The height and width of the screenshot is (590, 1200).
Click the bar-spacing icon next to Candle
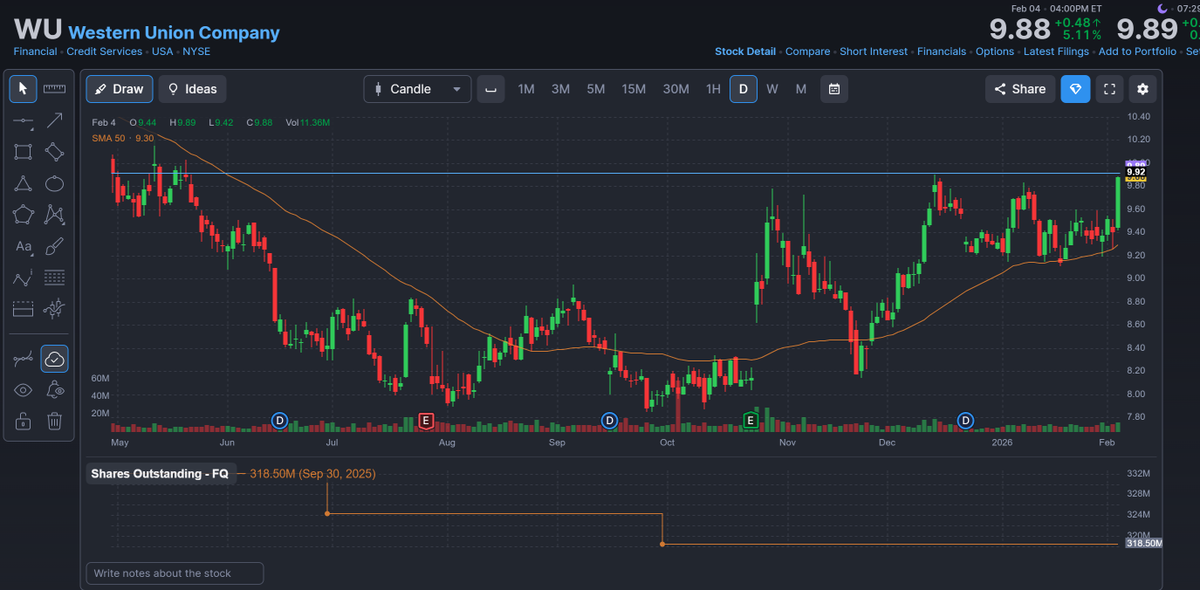coord(490,89)
